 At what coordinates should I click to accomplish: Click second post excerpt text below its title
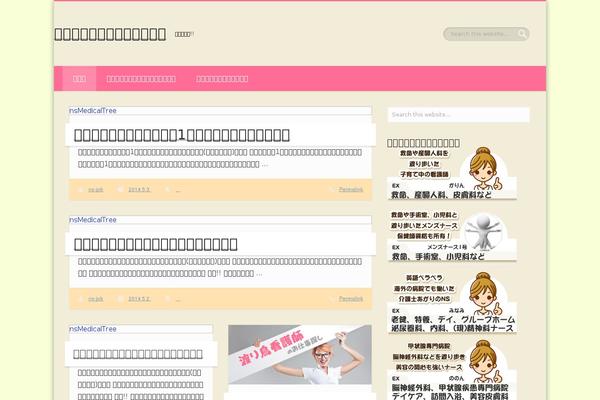(220, 268)
